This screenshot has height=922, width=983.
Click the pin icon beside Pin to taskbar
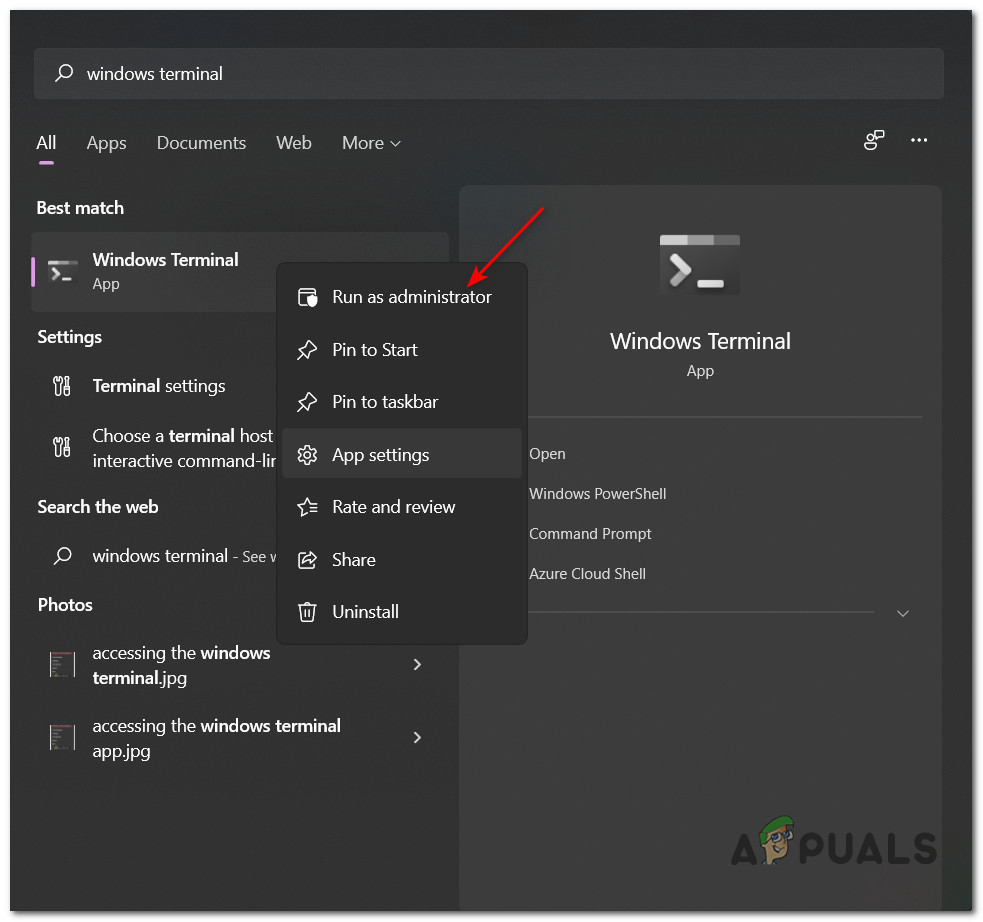pyautogui.click(x=307, y=402)
